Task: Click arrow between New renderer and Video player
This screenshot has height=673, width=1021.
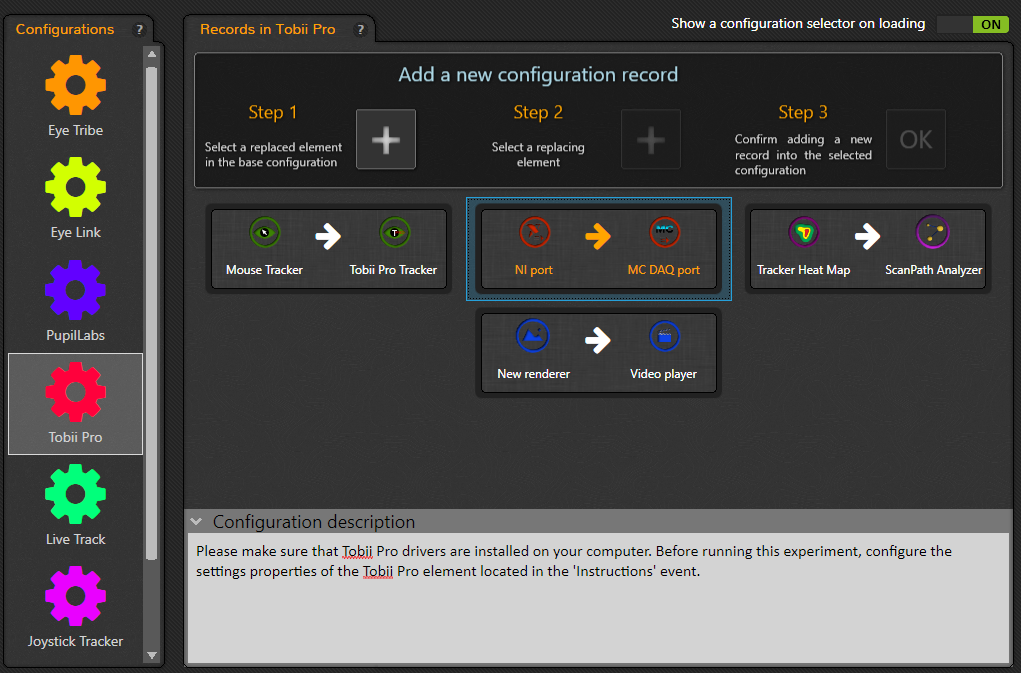Action: pyautogui.click(x=598, y=340)
